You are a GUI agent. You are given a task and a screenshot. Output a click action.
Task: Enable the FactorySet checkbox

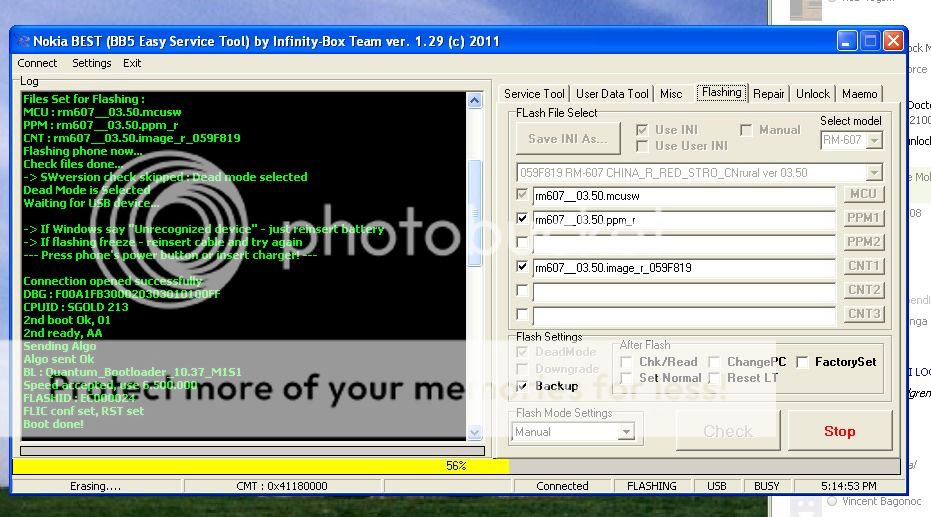coord(803,362)
